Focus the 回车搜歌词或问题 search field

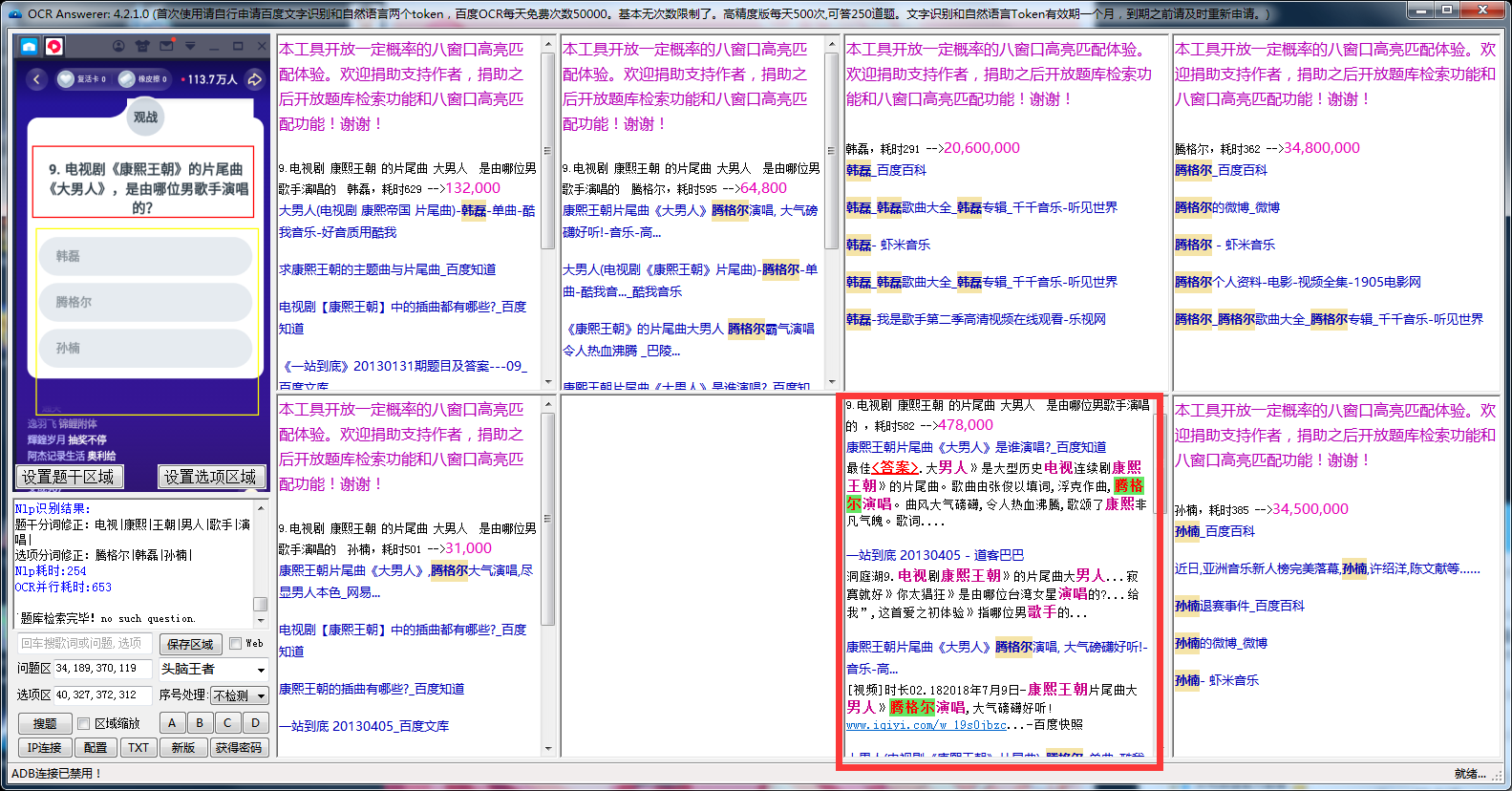pyautogui.click(x=85, y=643)
